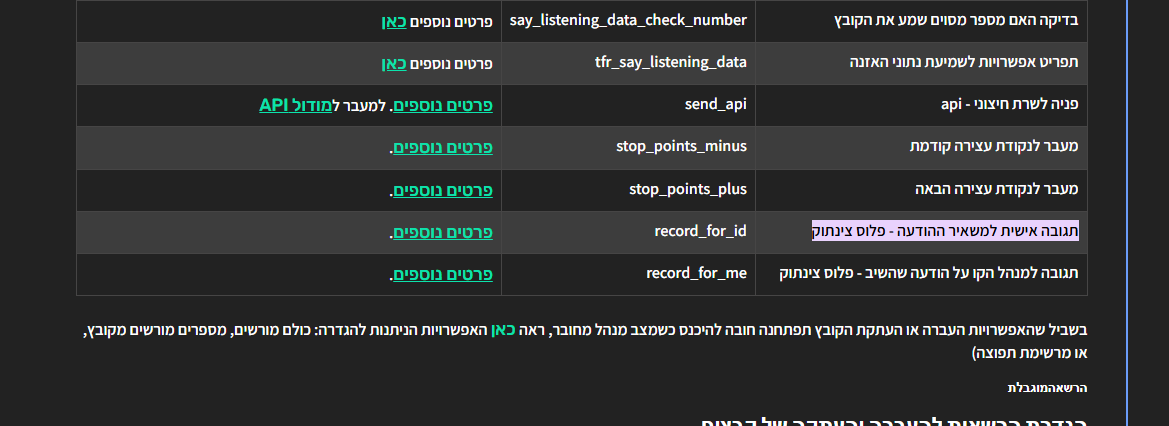The width and height of the screenshot is (1169, 426).
Task: Open the פרטים נוספים link for stop_points_minus
Action: coord(443,147)
